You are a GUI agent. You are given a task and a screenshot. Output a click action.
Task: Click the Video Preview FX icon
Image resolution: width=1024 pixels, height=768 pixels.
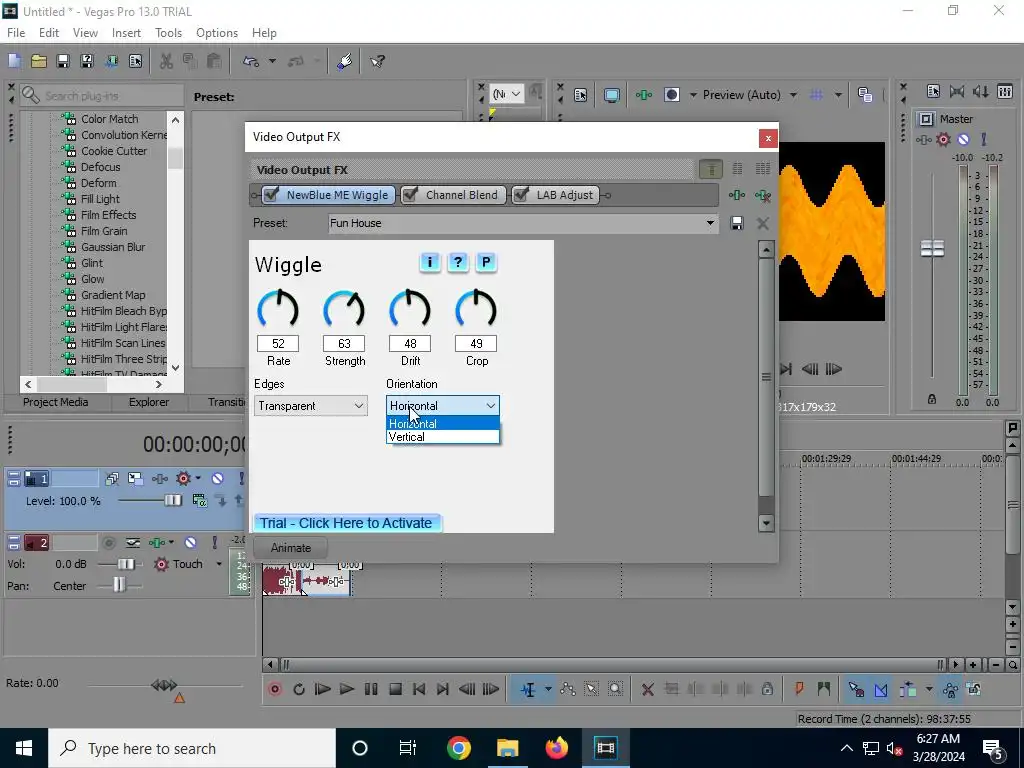tap(643, 95)
